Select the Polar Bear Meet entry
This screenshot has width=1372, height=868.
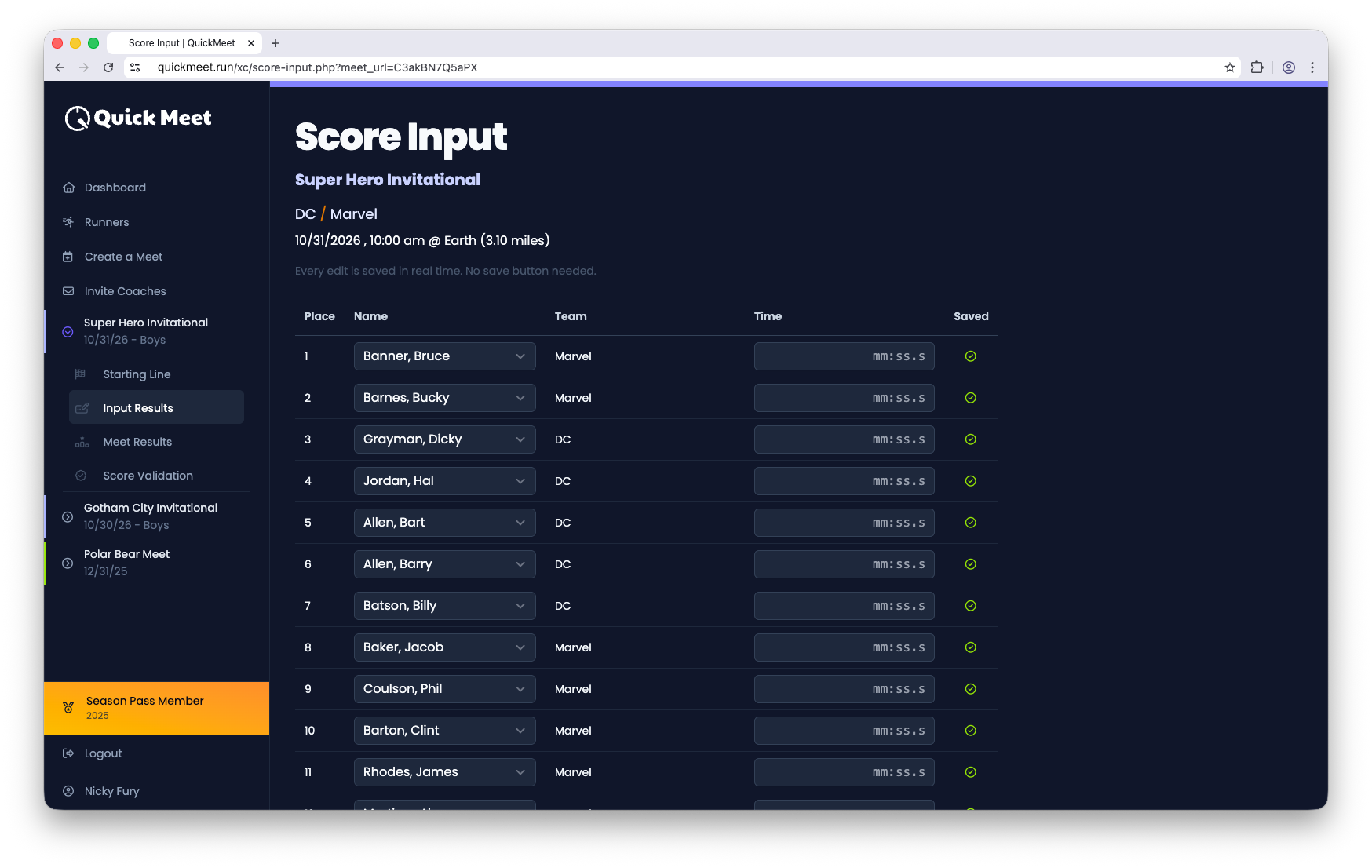coord(126,562)
